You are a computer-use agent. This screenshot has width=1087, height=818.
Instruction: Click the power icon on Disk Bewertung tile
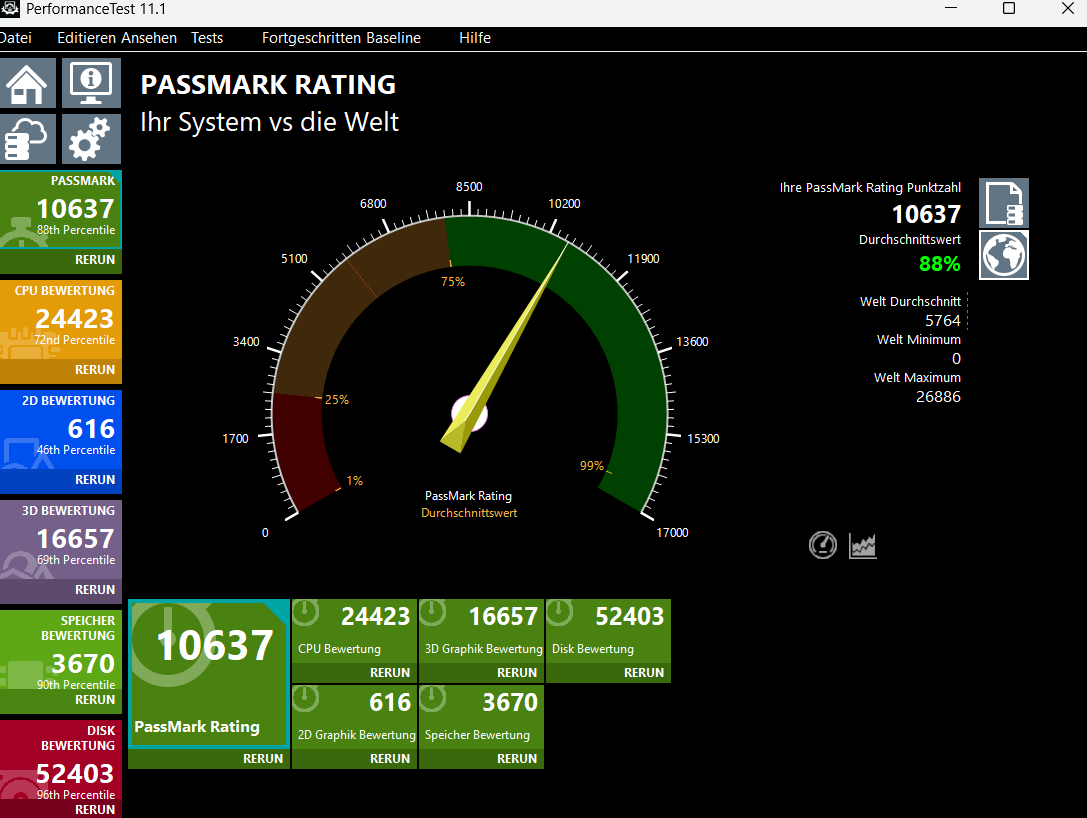559,612
